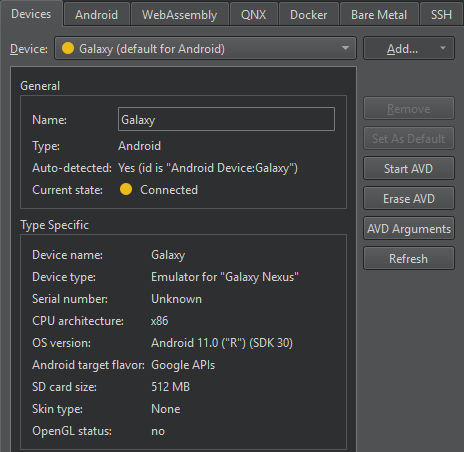Switch to the SSH tab
The width and height of the screenshot is (464, 452).
coord(441,15)
